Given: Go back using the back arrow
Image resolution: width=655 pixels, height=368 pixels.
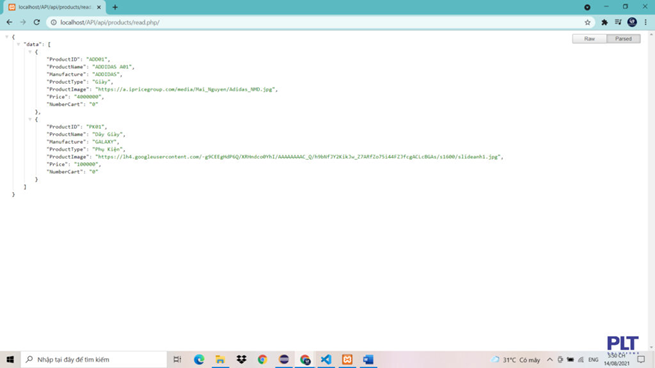Looking at the screenshot, I should [9, 23].
